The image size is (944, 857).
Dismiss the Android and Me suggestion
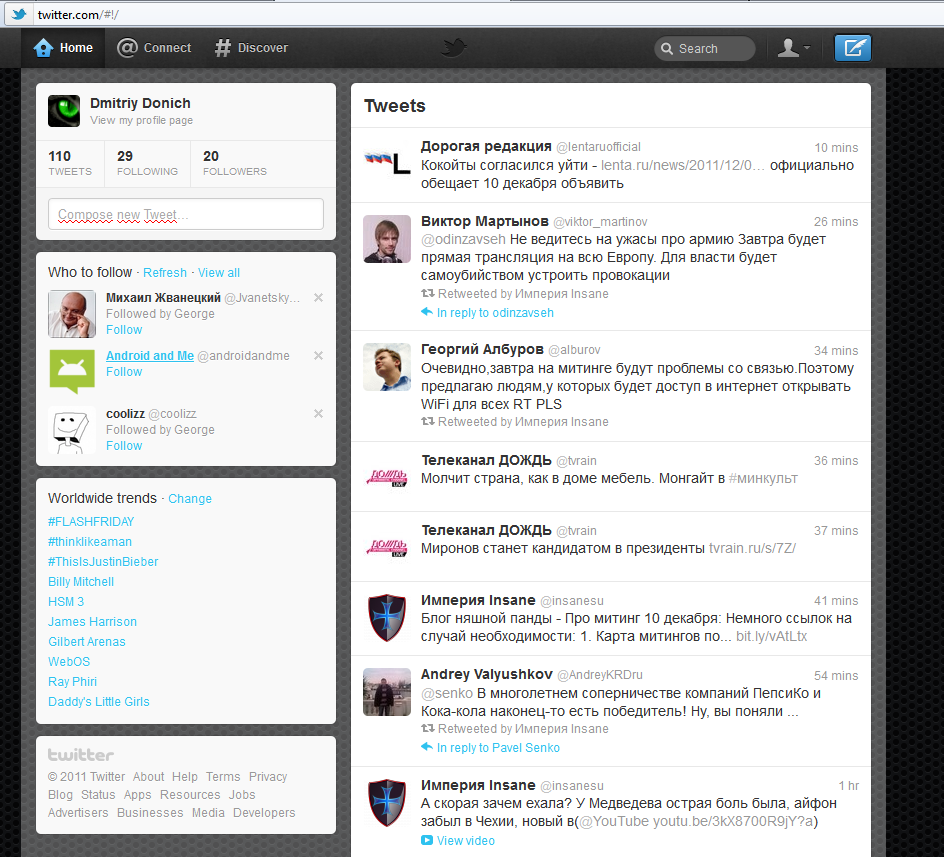pos(318,355)
